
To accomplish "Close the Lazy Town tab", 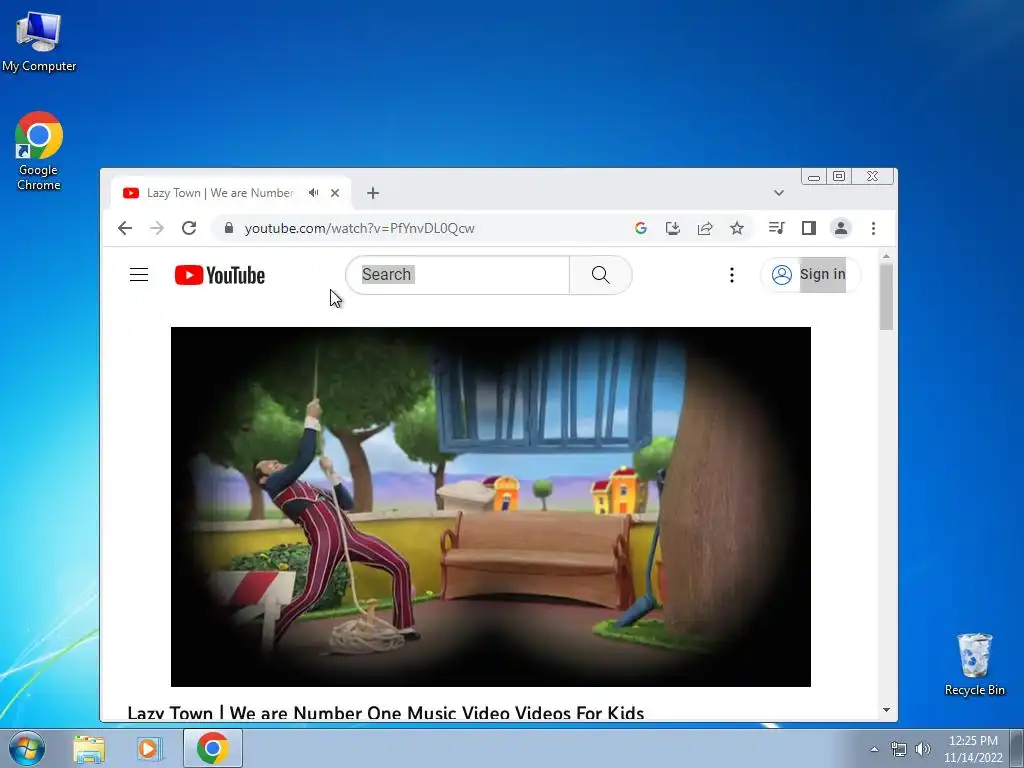I will [x=335, y=193].
